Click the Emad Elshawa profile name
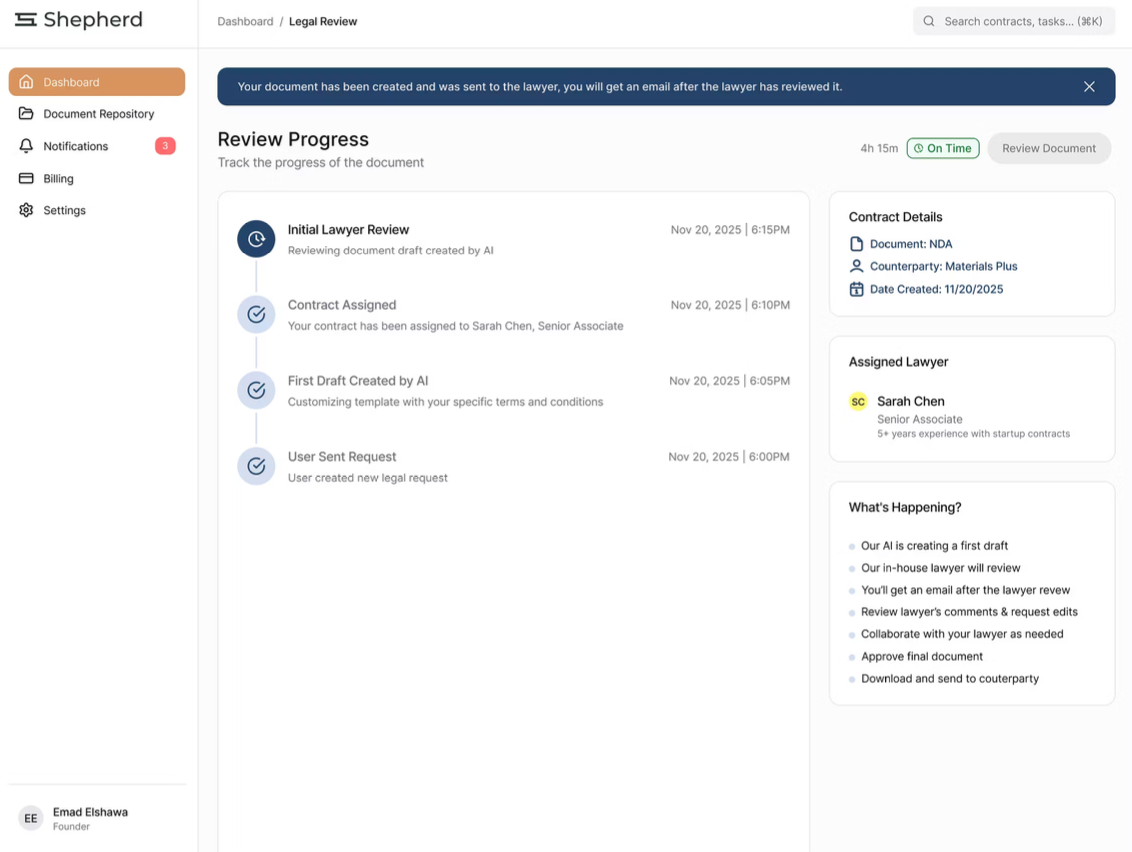 (x=90, y=812)
